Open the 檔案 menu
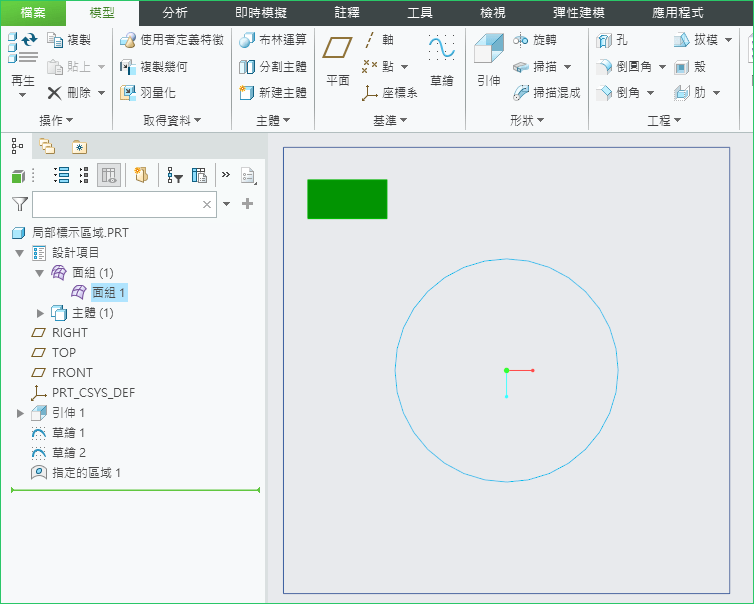This screenshot has width=754, height=604. [33, 13]
